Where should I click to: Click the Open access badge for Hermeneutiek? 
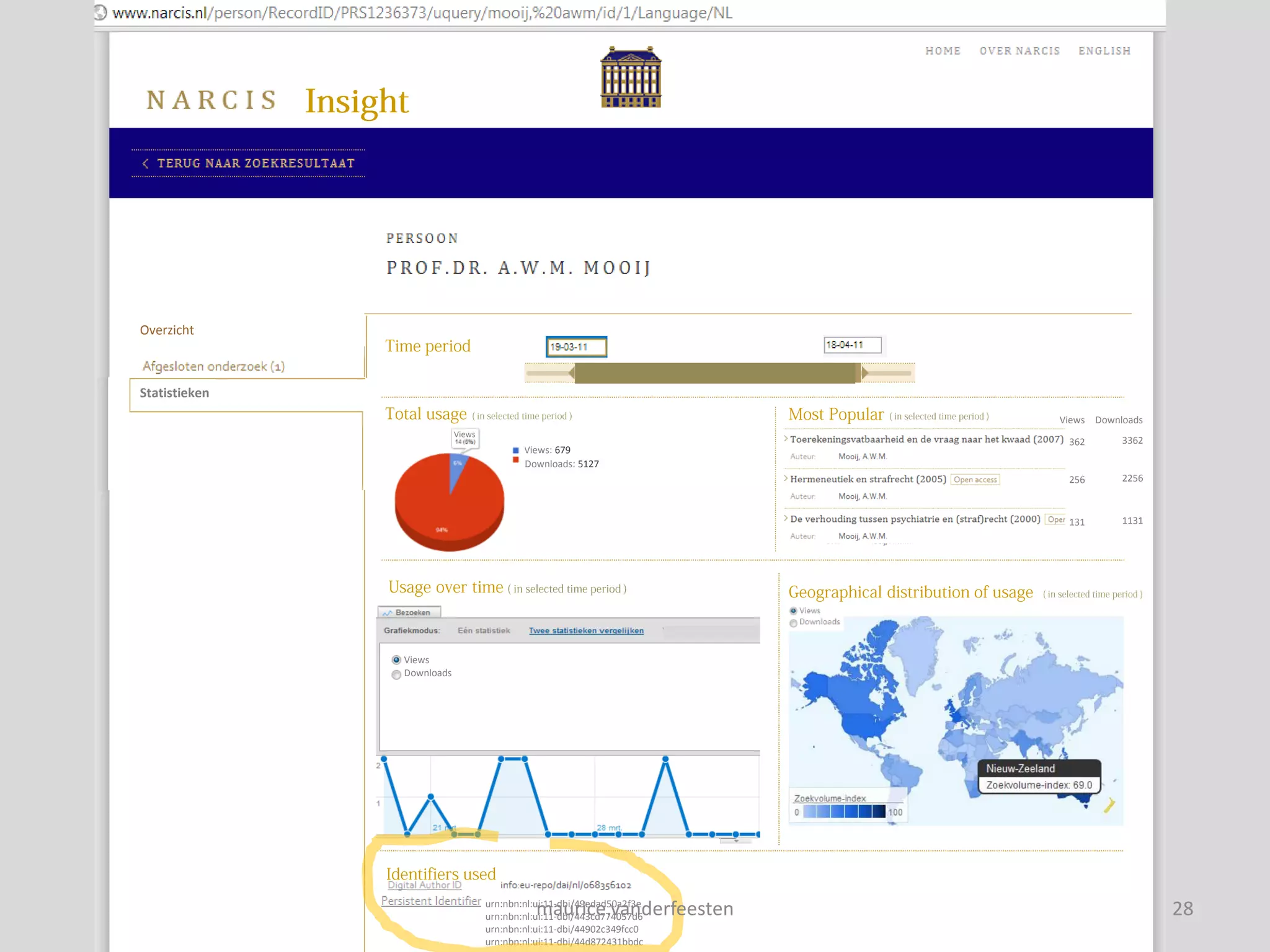(975, 480)
